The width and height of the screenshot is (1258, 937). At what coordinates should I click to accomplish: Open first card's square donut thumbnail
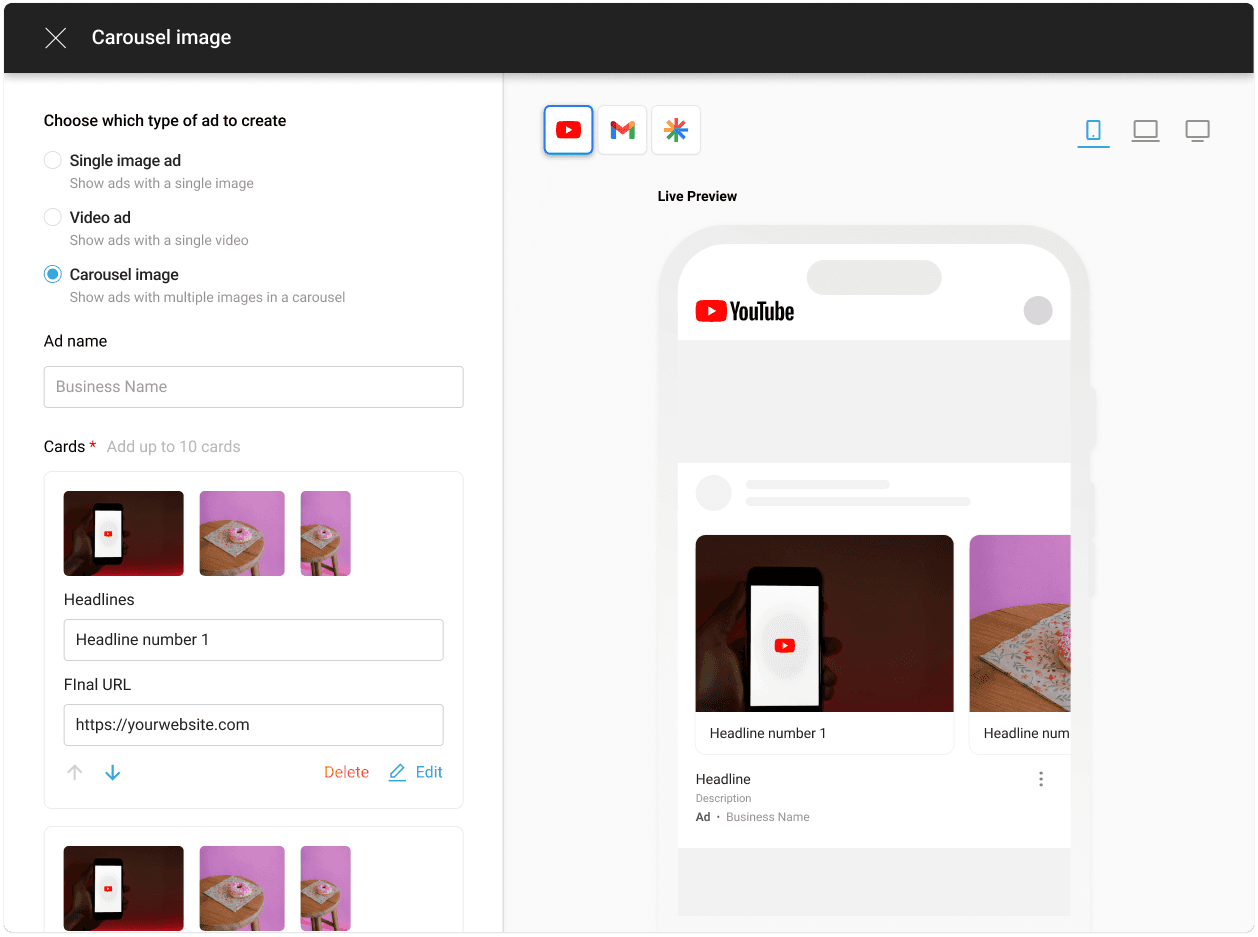pyautogui.click(x=242, y=533)
